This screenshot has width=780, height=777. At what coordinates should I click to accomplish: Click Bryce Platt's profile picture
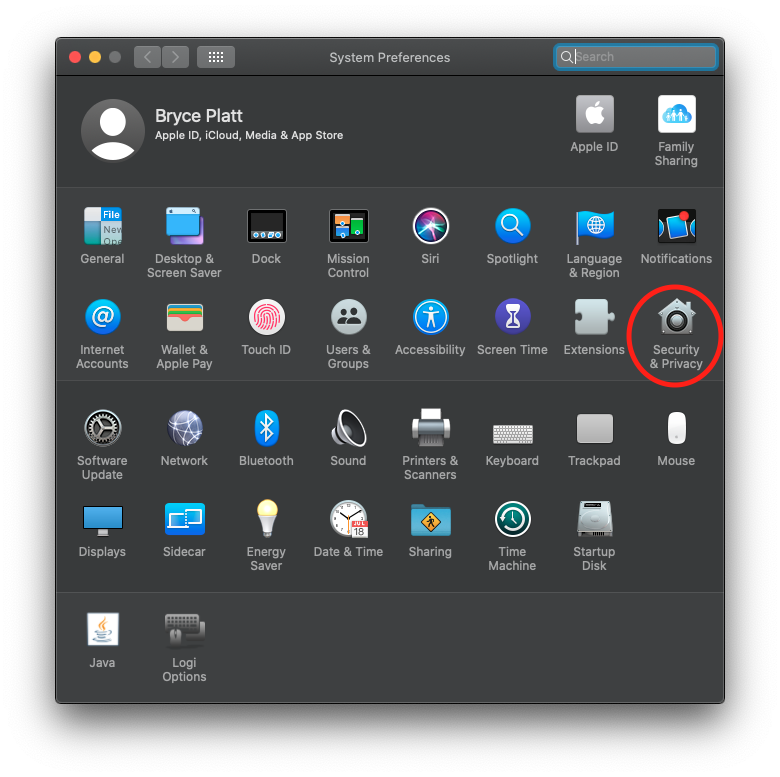click(x=112, y=130)
